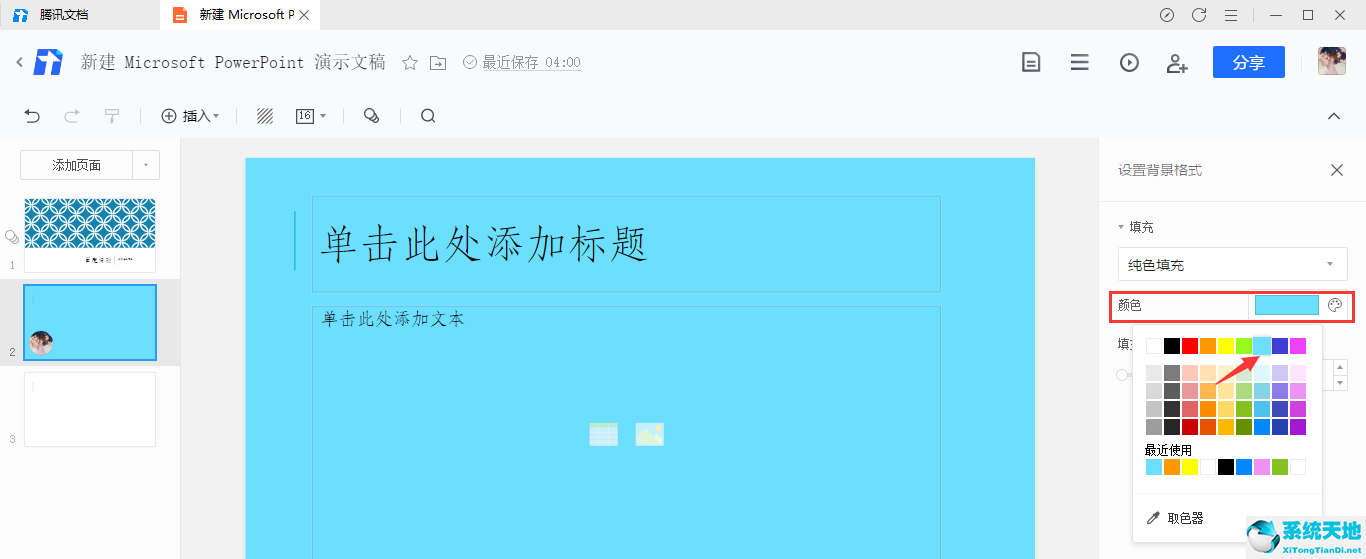Pick the green swatch under 最近使用

(x=1280, y=467)
